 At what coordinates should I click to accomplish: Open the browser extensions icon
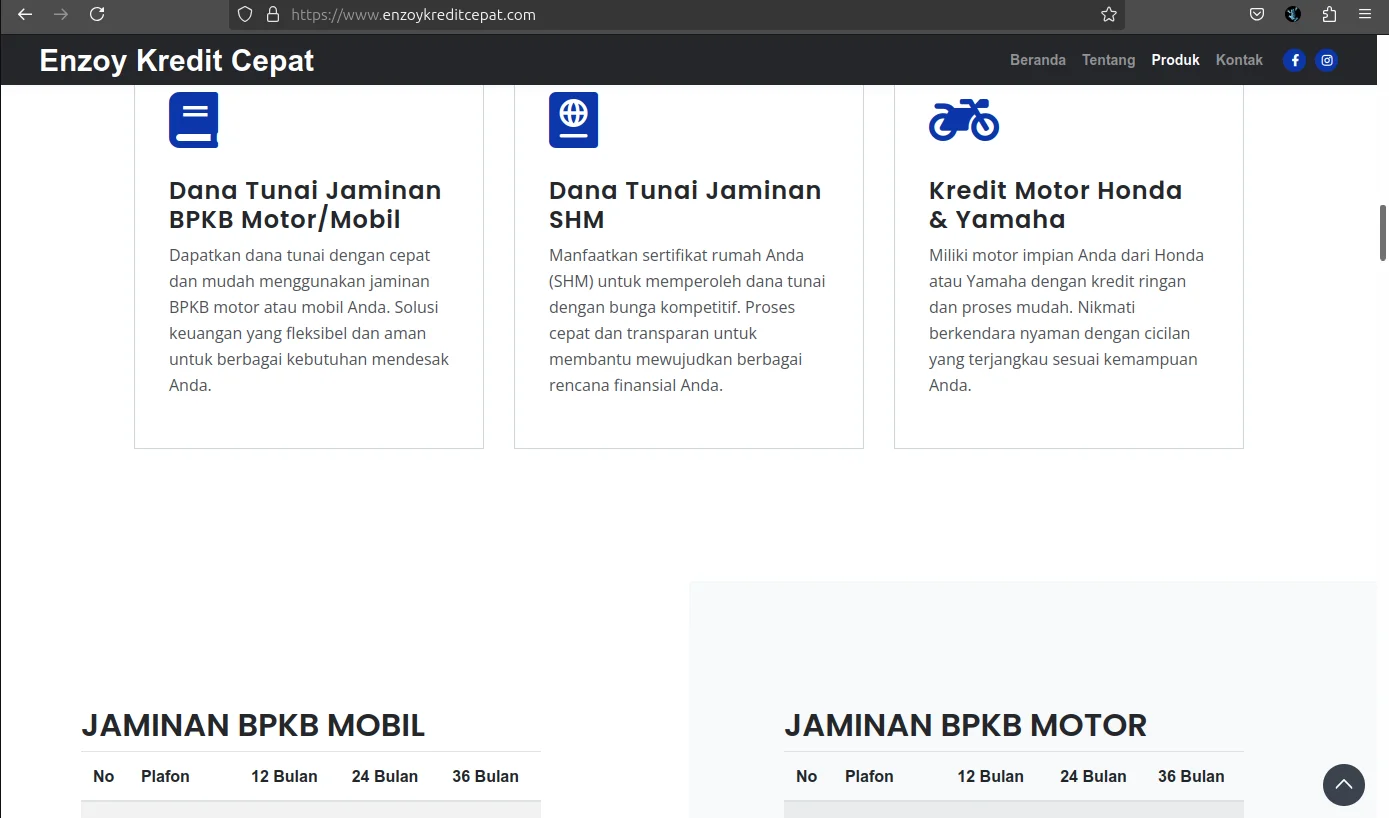[1329, 15]
